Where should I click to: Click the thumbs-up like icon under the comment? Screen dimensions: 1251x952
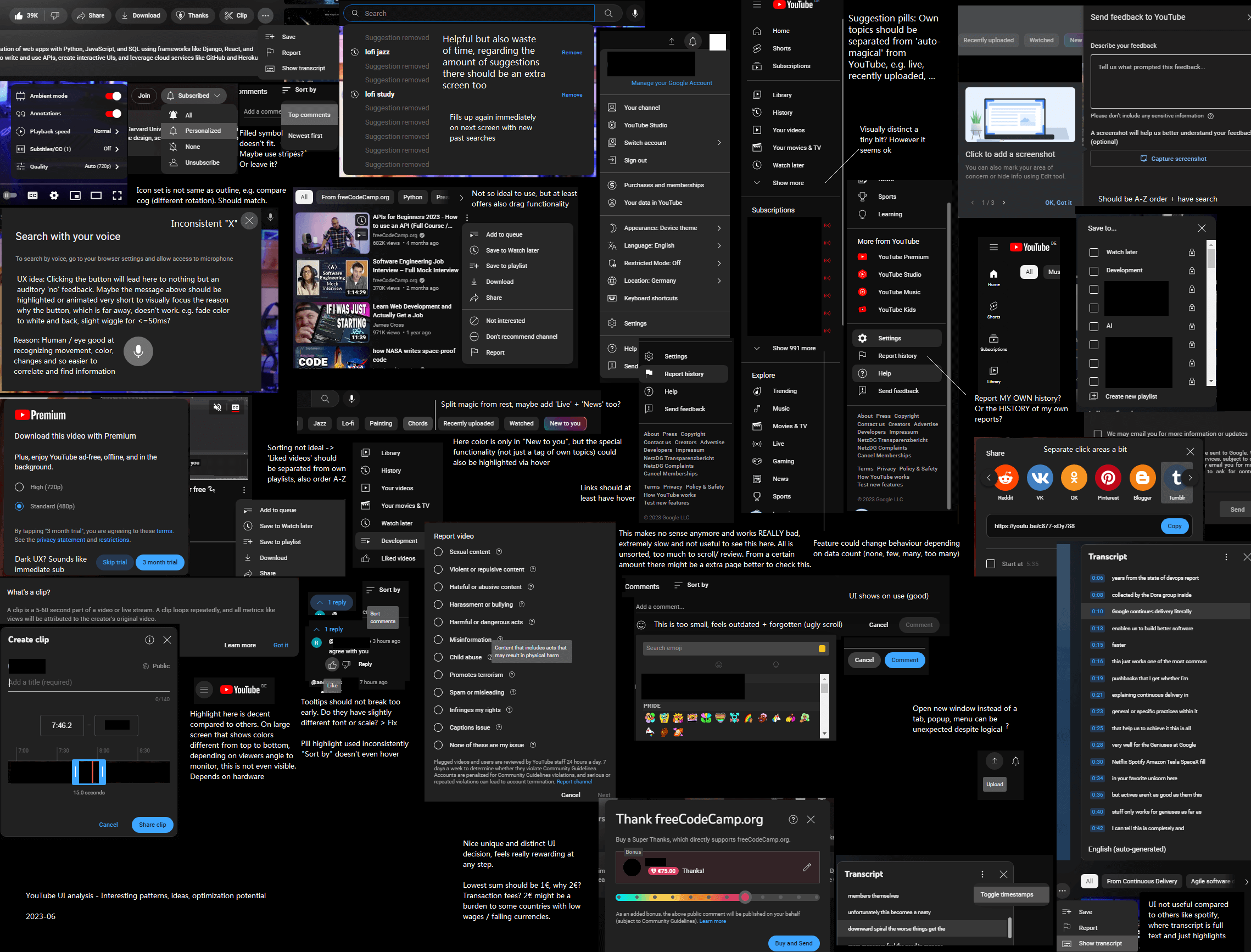click(332, 665)
